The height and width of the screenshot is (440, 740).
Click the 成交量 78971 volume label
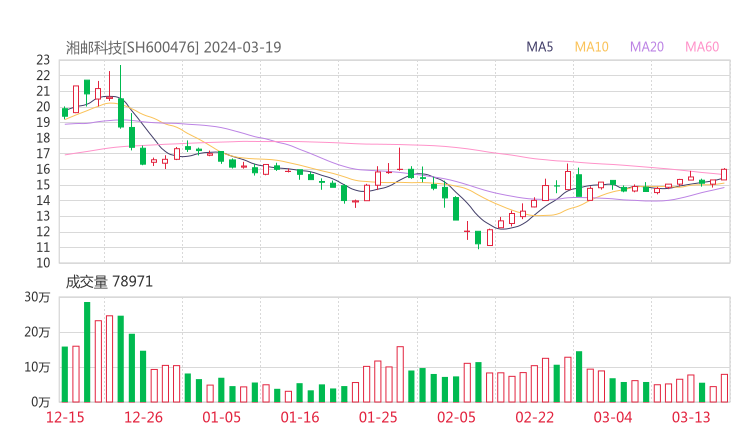tap(109, 282)
